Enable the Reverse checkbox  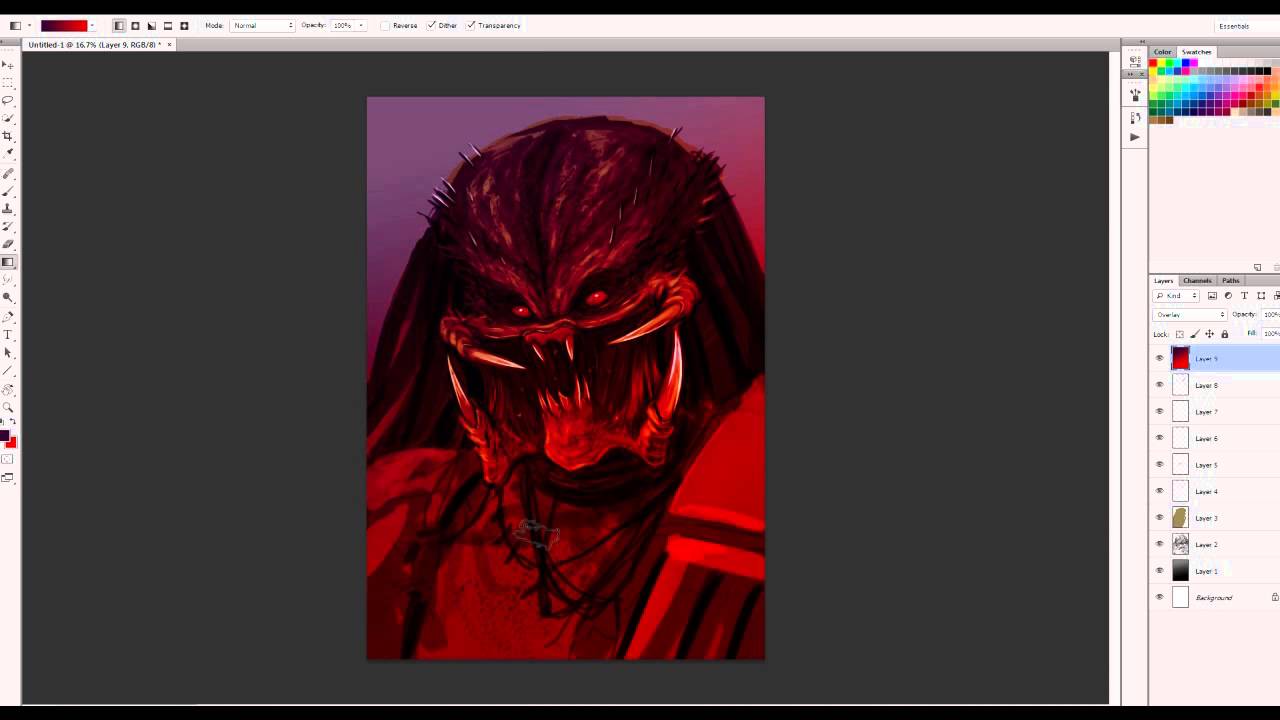click(385, 25)
